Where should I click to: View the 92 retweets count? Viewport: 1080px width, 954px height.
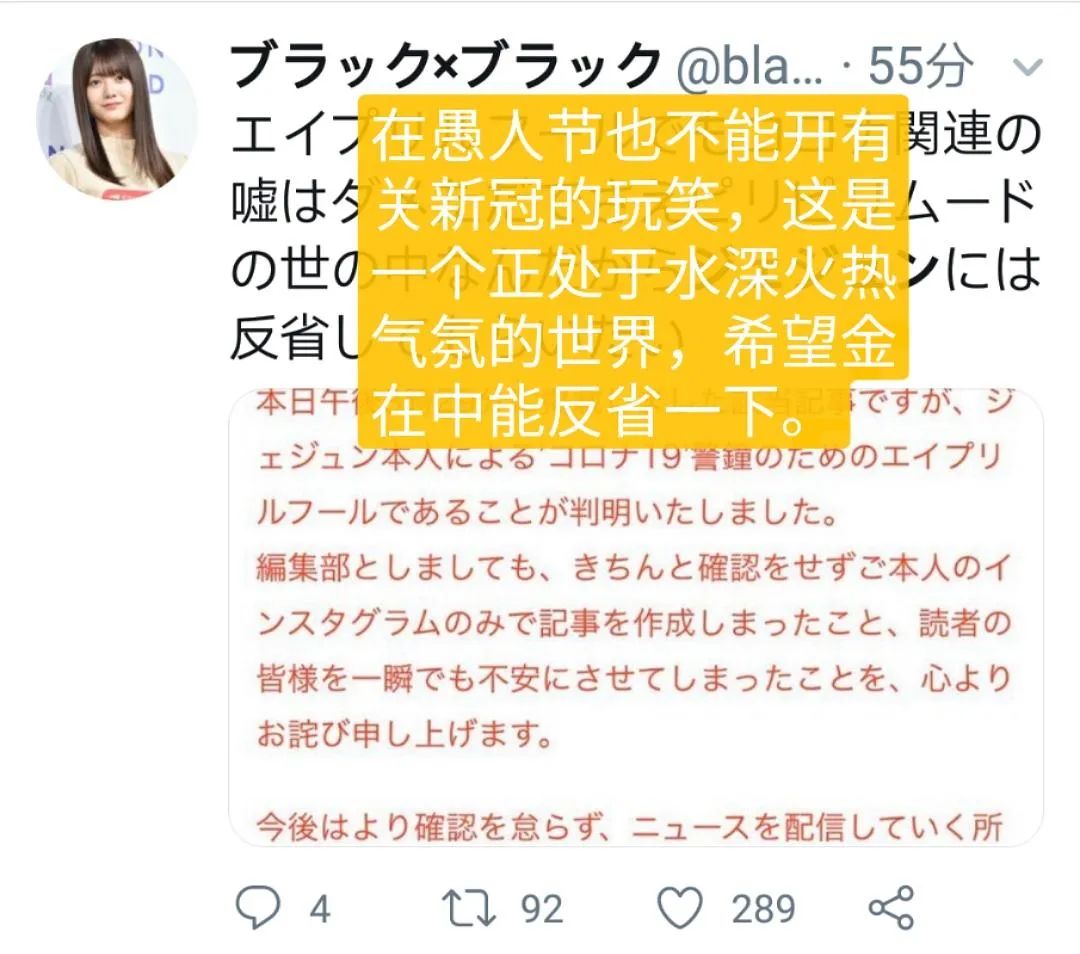click(541, 909)
